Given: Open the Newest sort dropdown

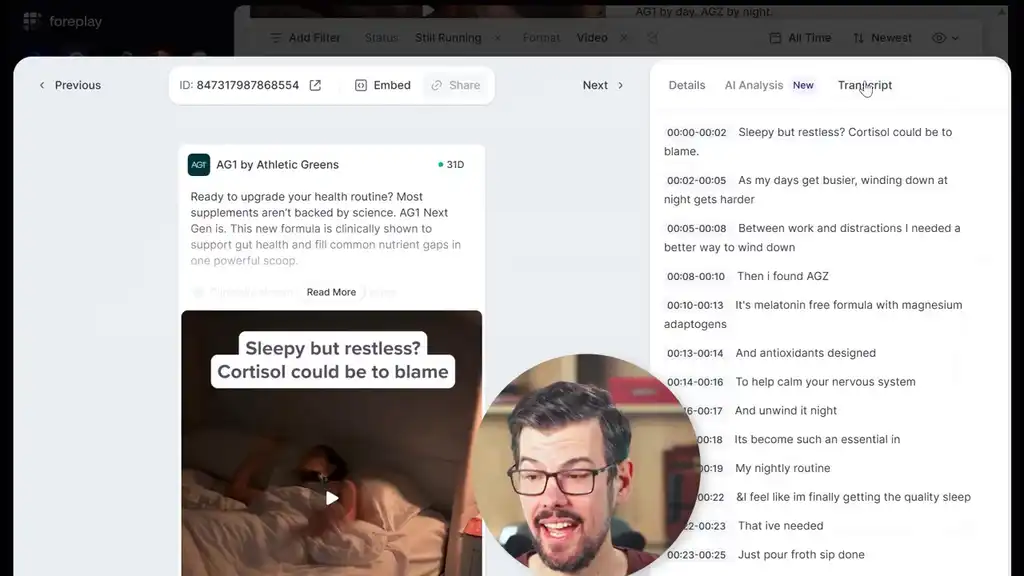Looking at the screenshot, I should [891, 37].
